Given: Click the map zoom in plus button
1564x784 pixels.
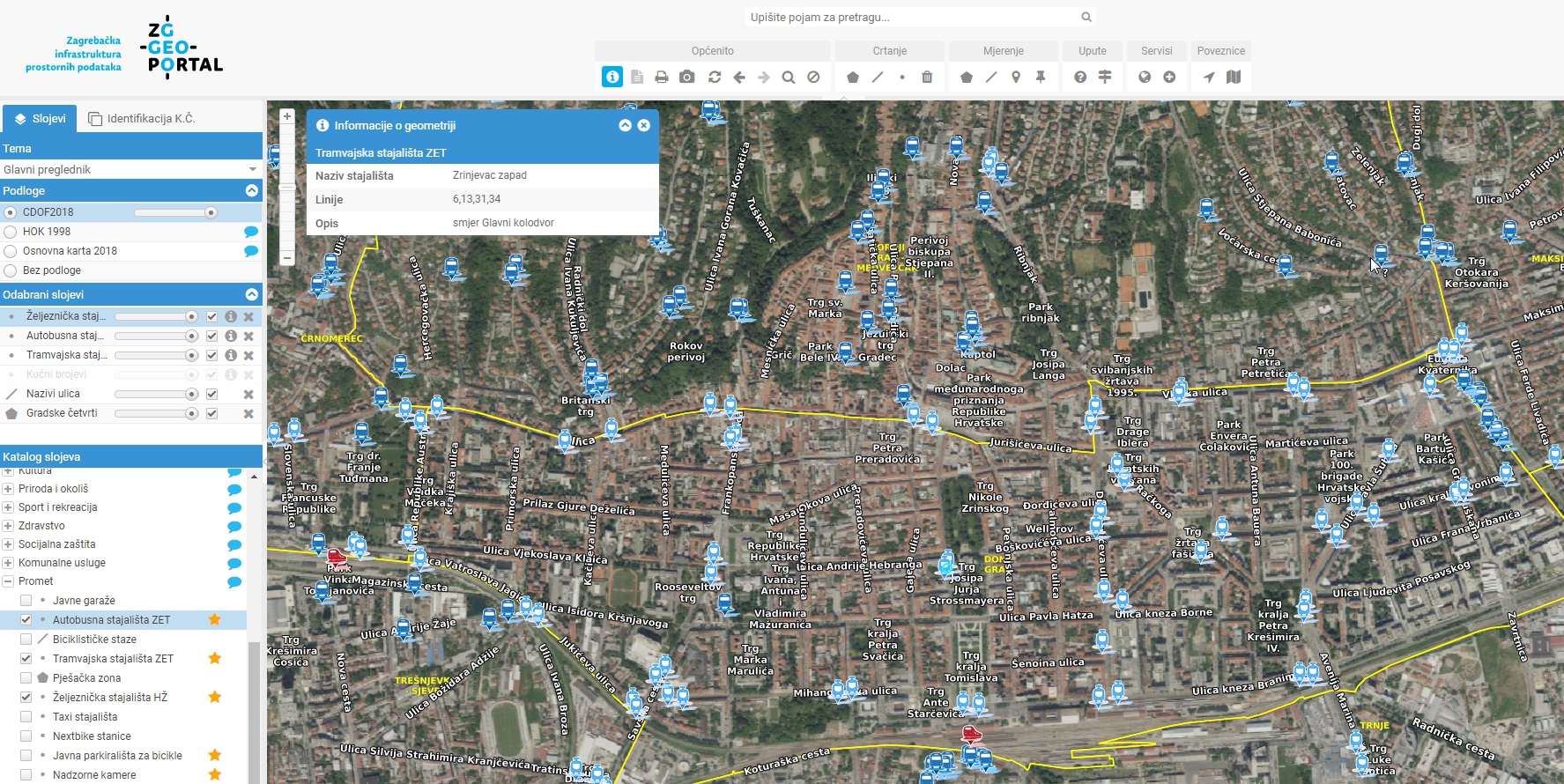Looking at the screenshot, I should tap(287, 116).
